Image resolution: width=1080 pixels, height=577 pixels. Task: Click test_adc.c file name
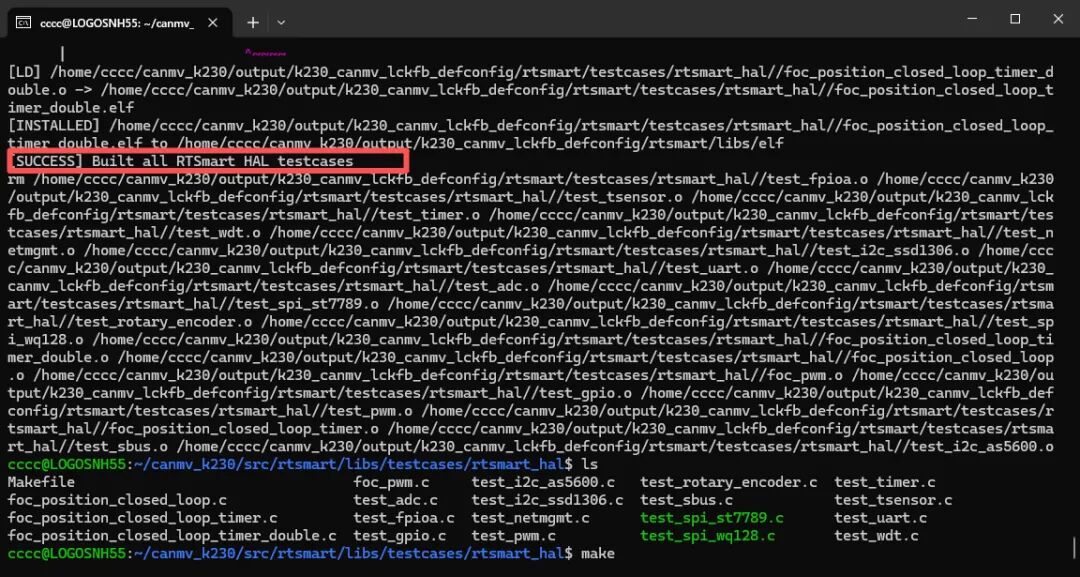(395, 500)
